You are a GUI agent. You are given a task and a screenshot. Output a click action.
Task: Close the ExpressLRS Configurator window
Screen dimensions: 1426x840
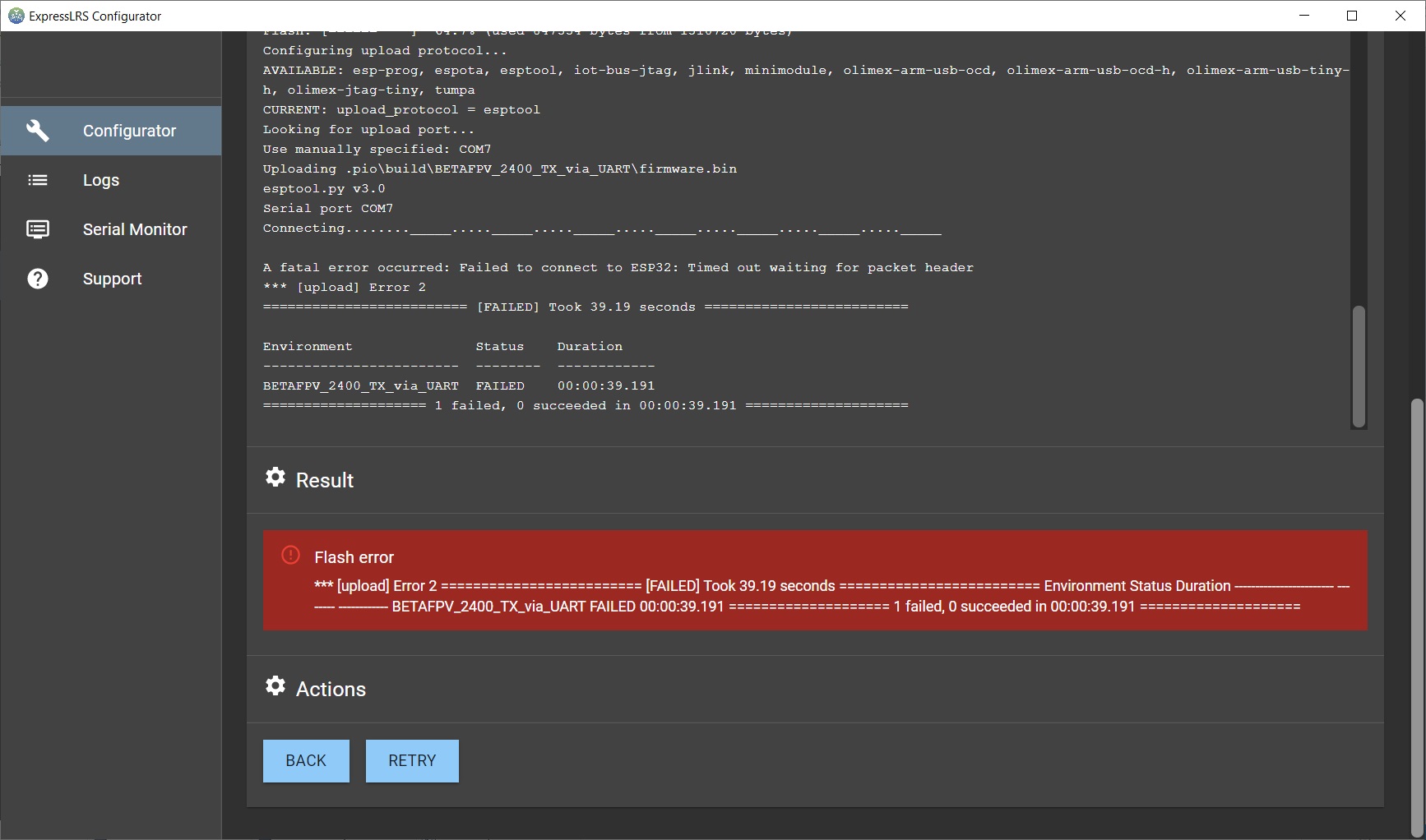(1401, 16)
